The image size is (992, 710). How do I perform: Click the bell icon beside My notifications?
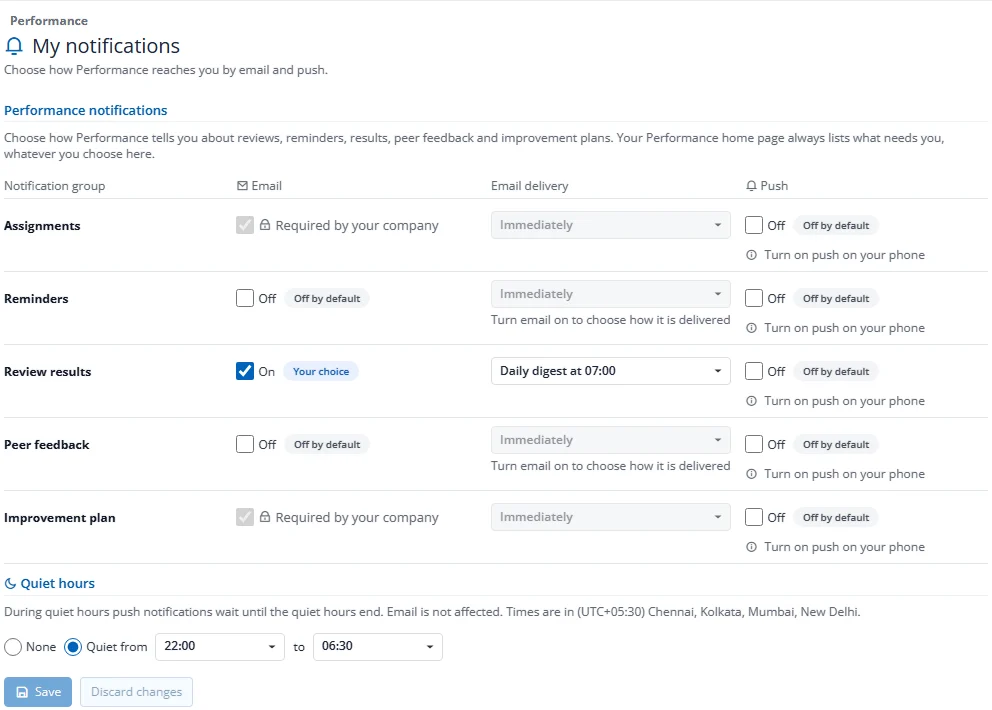tap(14, 46)
